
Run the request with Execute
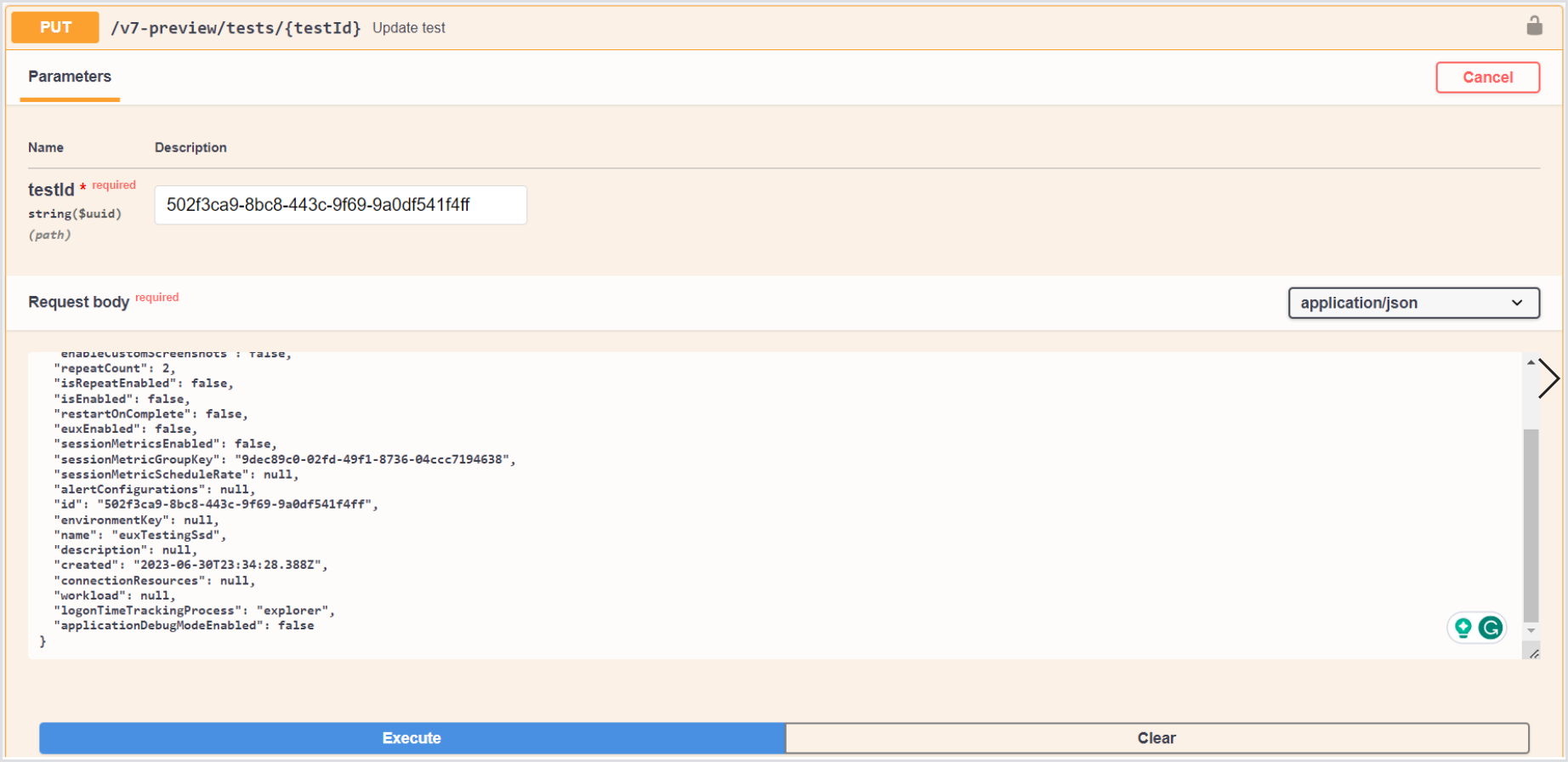coord(412,737)
